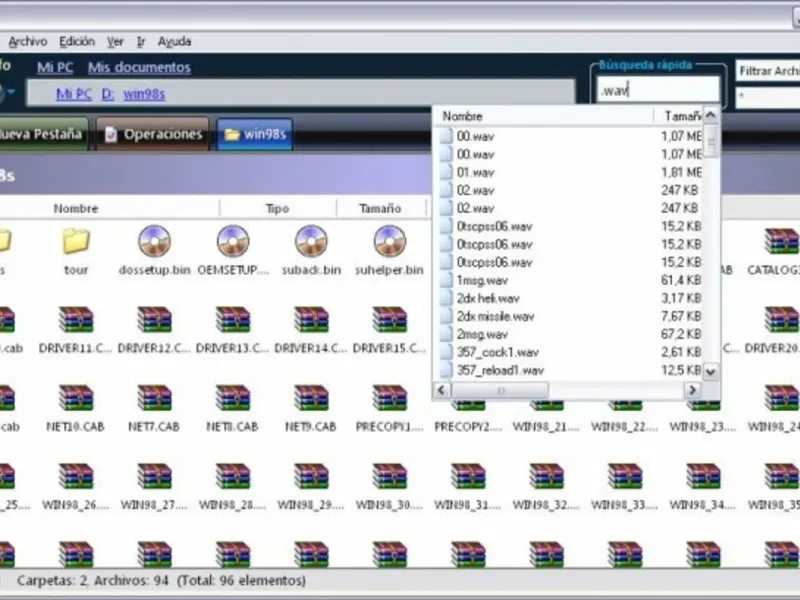The image size is (800, 600).
Task: Select the WIN98_31 archive icon
Action: point(468,477)
